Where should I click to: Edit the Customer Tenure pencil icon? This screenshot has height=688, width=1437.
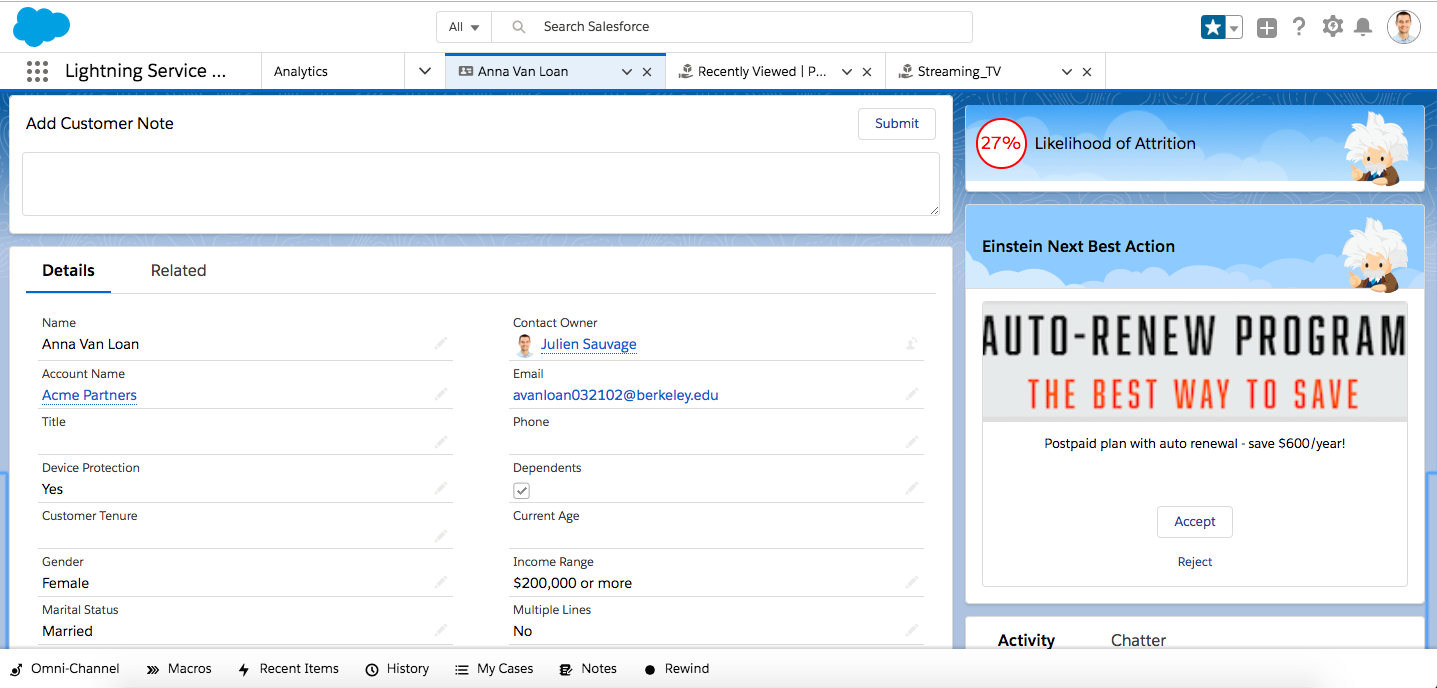pos(441,536)
